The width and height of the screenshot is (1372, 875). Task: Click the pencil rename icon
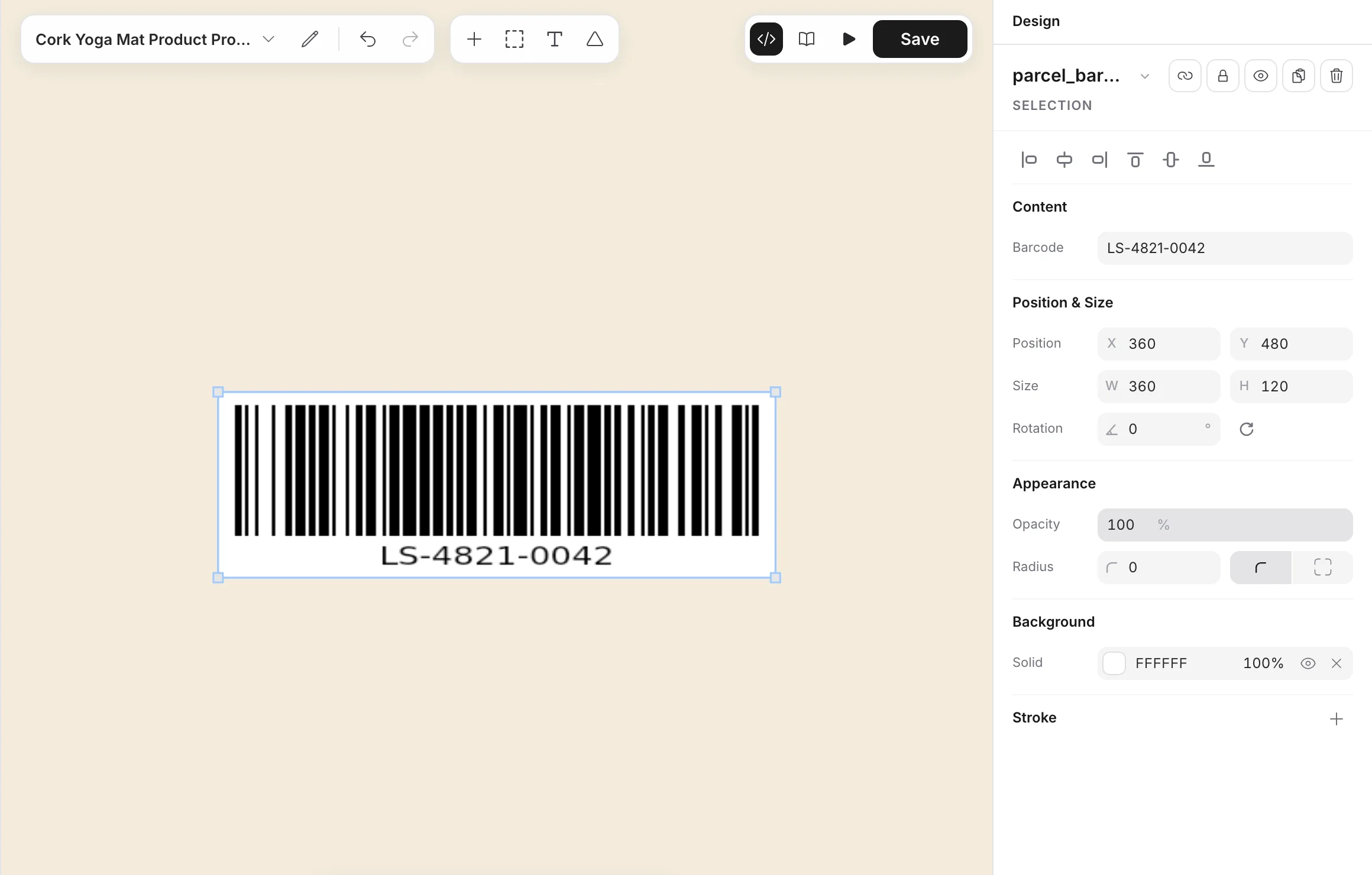[x=310, y=39]
